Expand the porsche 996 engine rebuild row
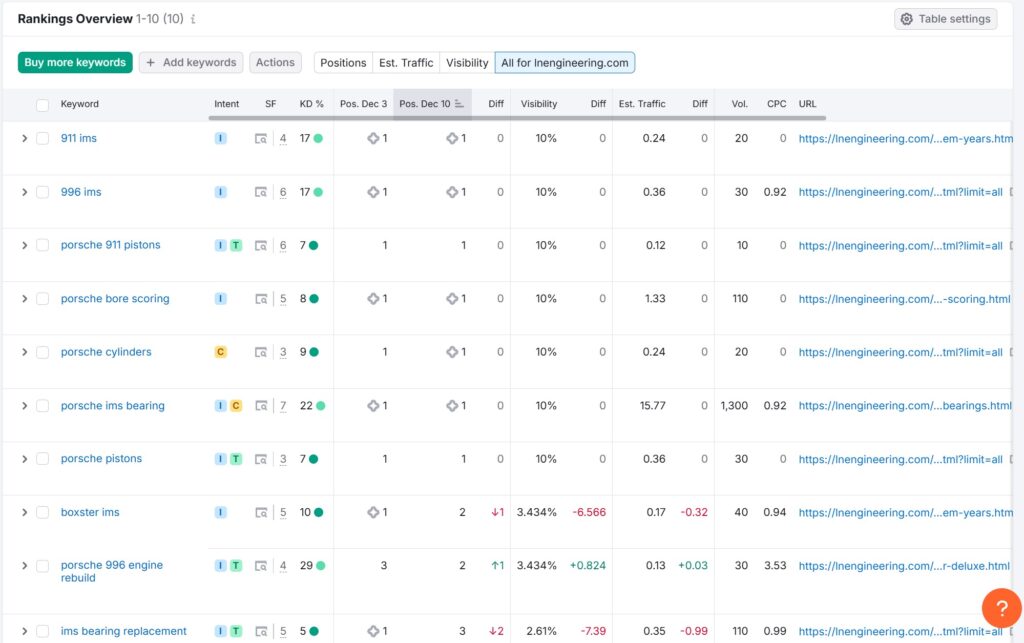The image size is (1024, 643). 25,566
